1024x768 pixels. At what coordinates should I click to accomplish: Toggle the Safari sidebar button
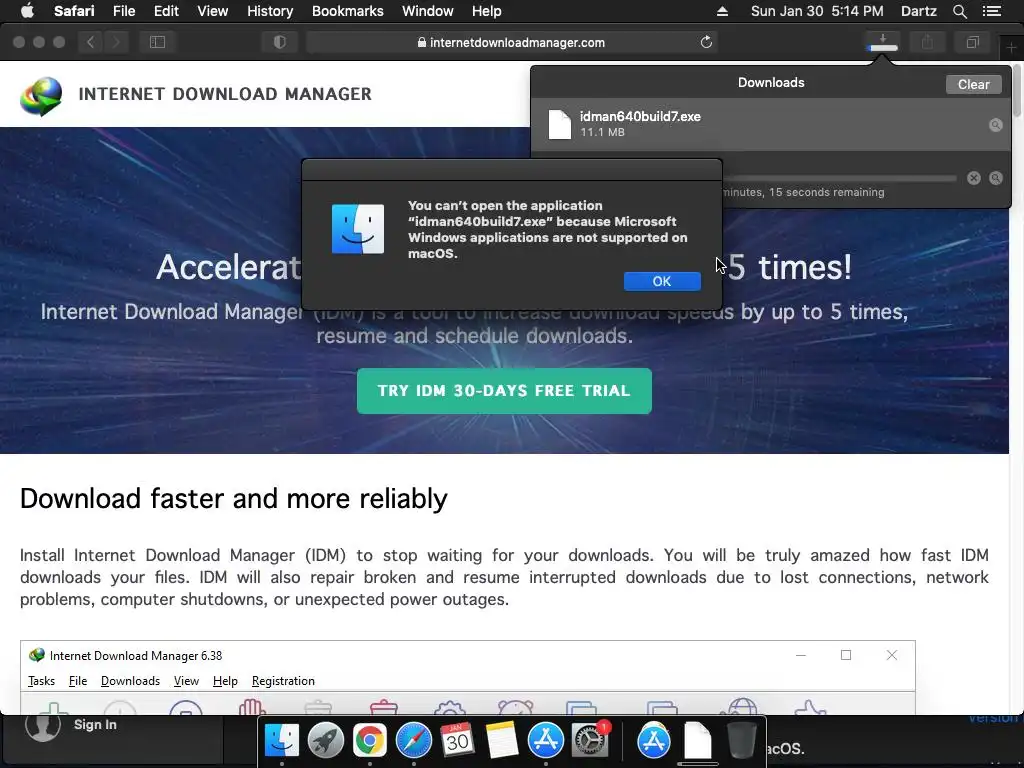click(x=157, y=42)
